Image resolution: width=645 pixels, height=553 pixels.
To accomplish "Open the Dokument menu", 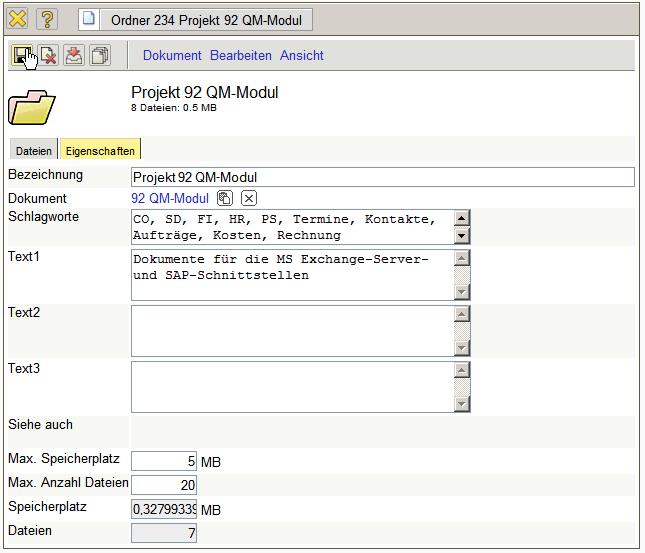I will click(x=172, y=56).
